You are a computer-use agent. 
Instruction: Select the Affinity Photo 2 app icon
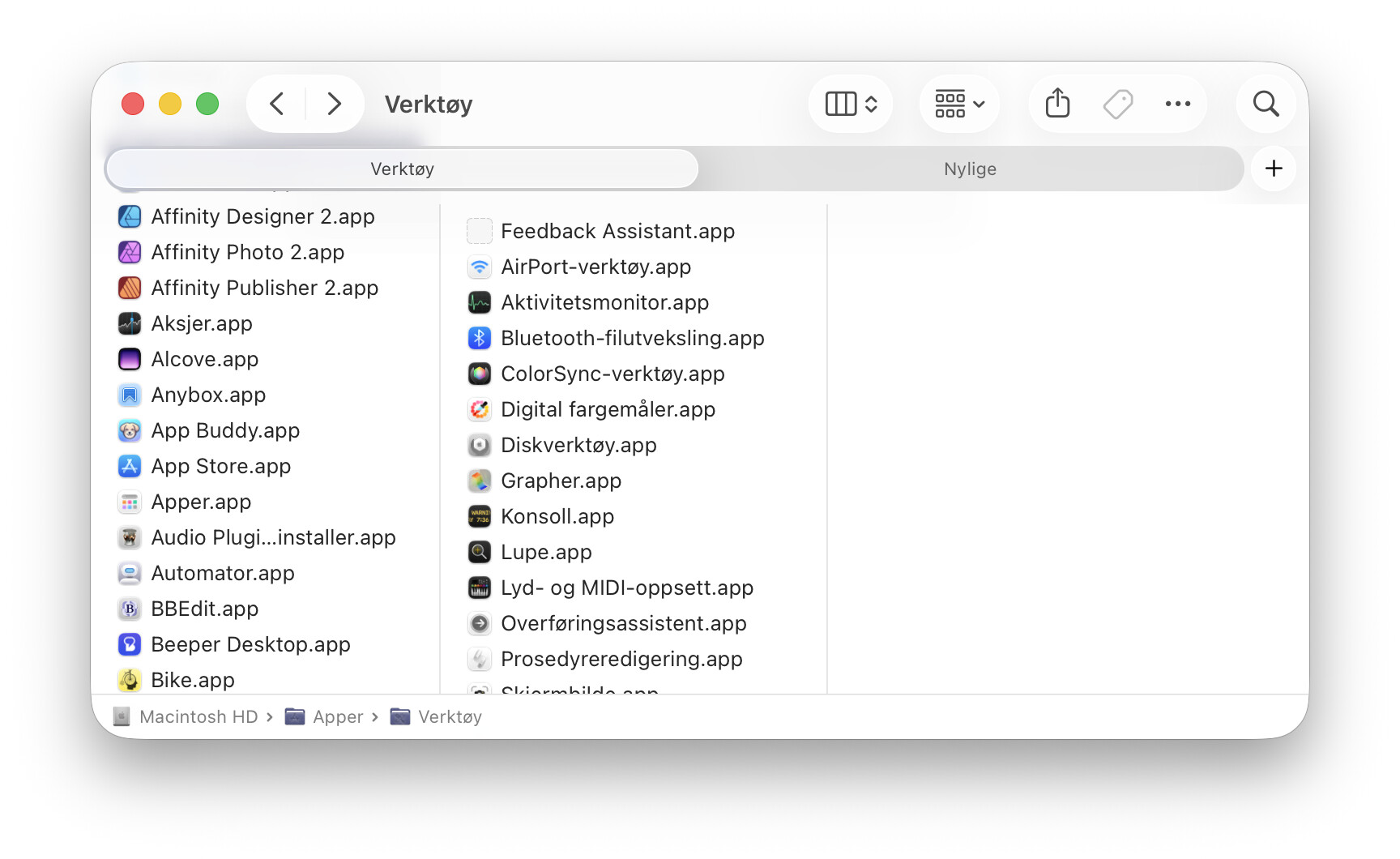point(130,253)
